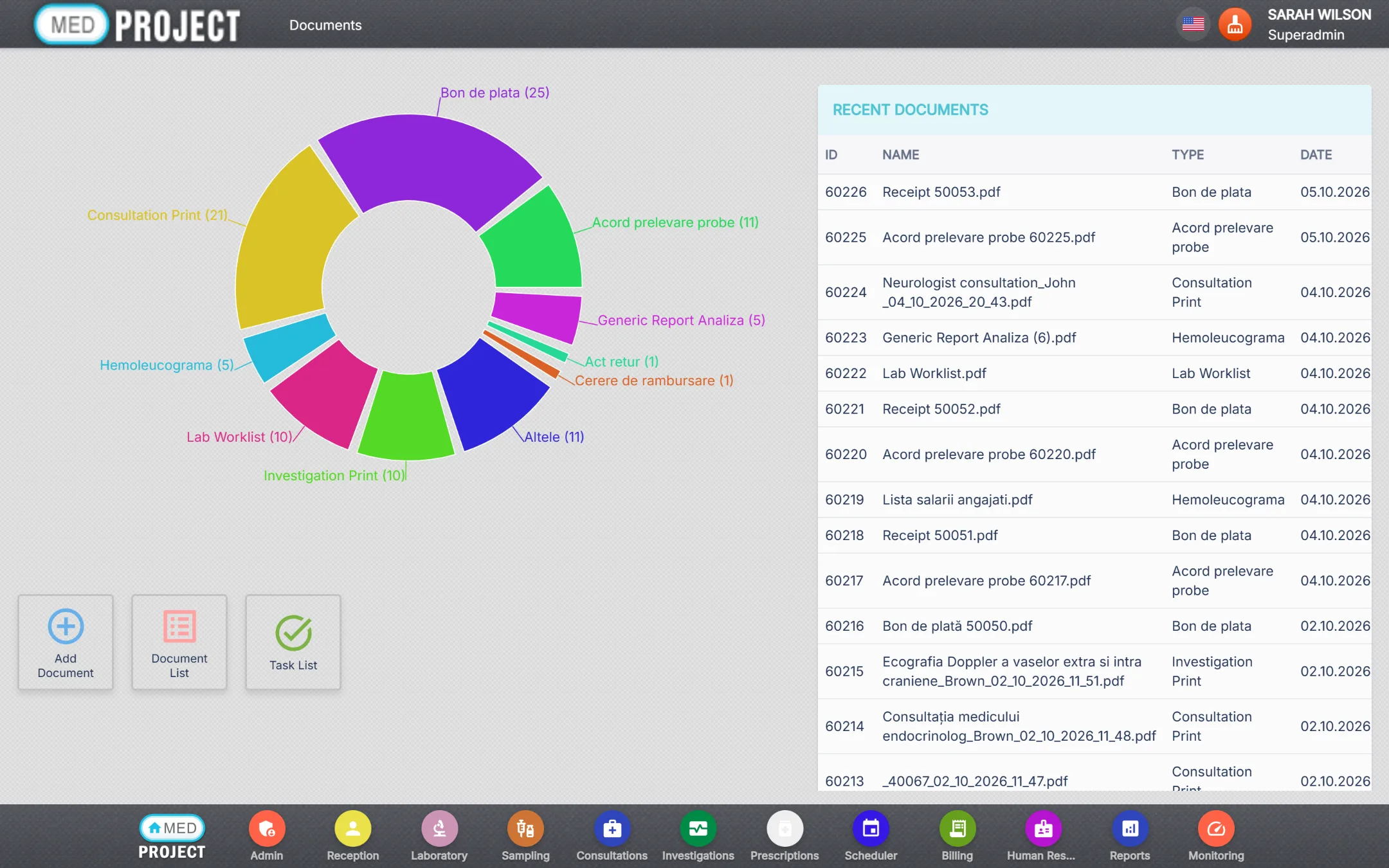This screenshot has width=1389, height=868.
Task: Open the Human Resources icon
Action: (1043, 829)
